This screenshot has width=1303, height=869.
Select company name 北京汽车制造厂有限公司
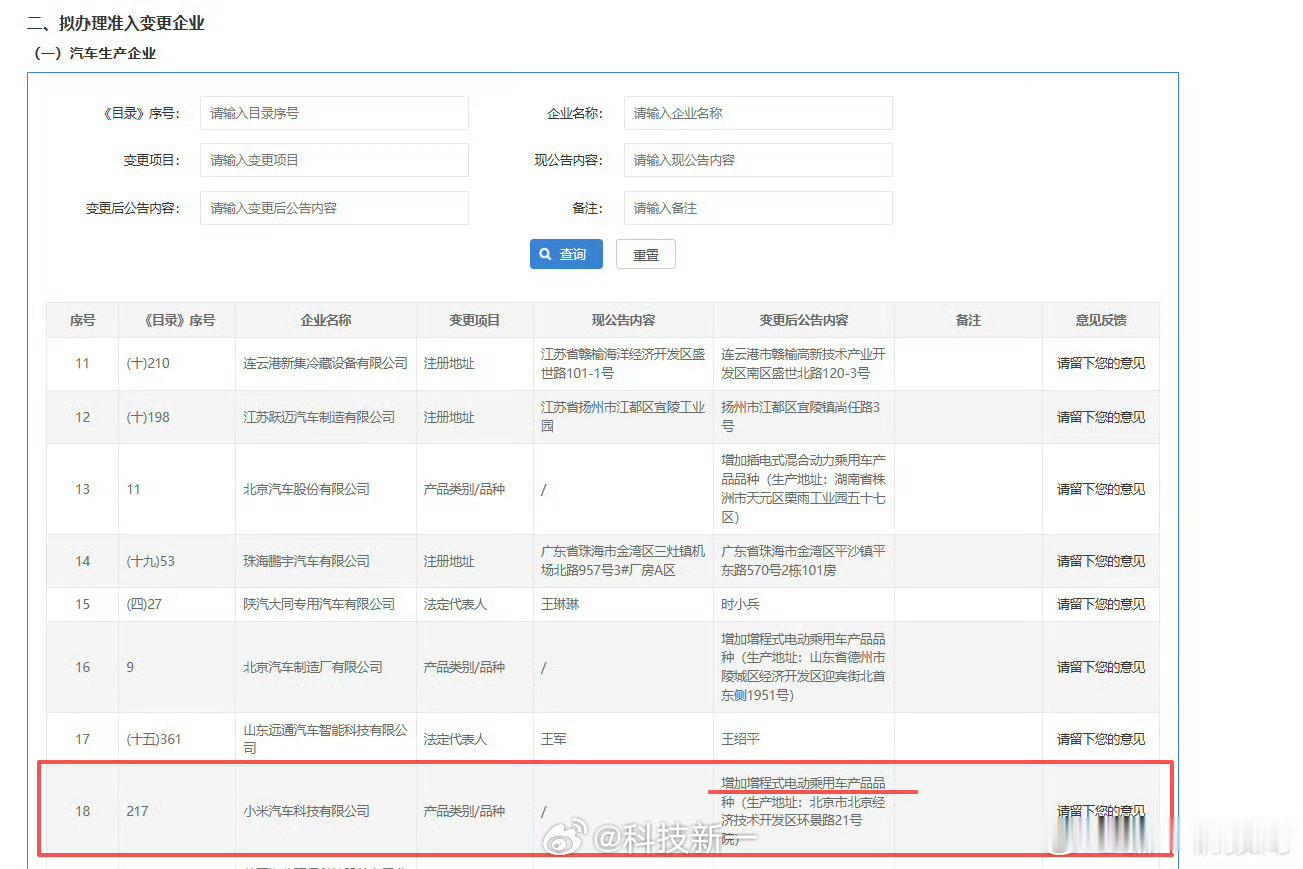click(313, 667)
